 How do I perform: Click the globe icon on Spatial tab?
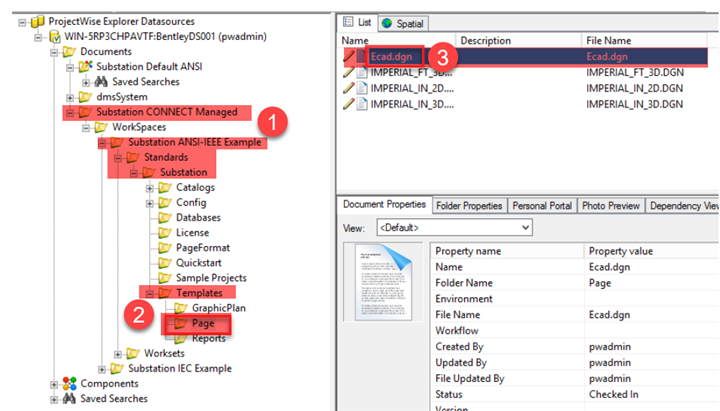pos(387,23)
